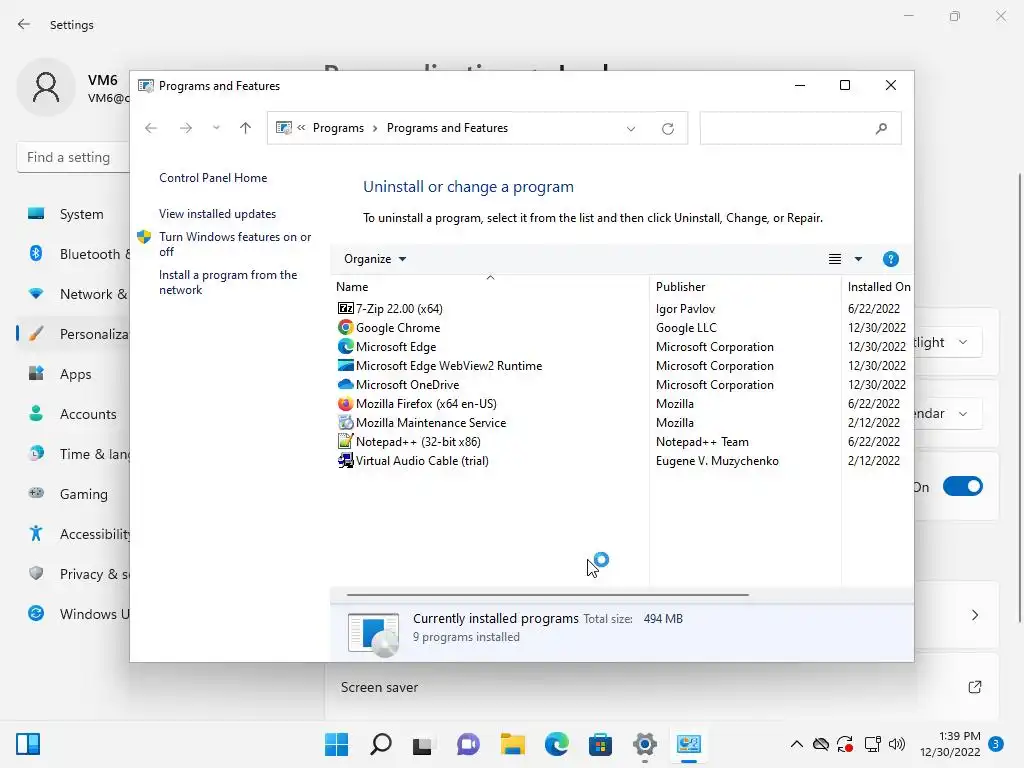Go back in Programs and Features window
1024x768 pixels.
pos(151,128)
